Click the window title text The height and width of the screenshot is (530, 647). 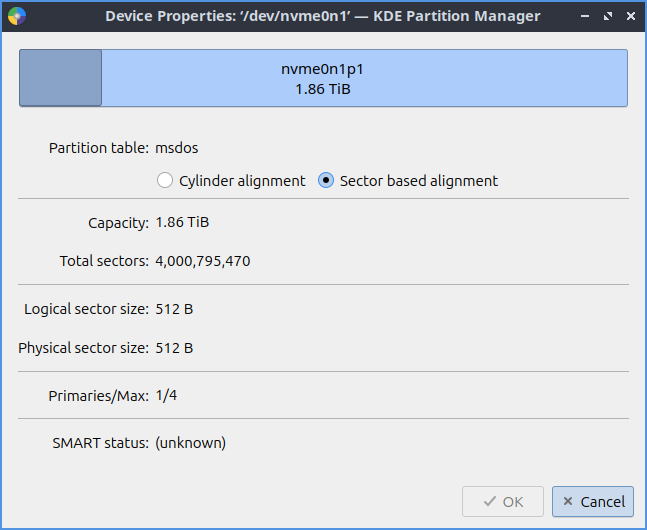coord(323,16)
